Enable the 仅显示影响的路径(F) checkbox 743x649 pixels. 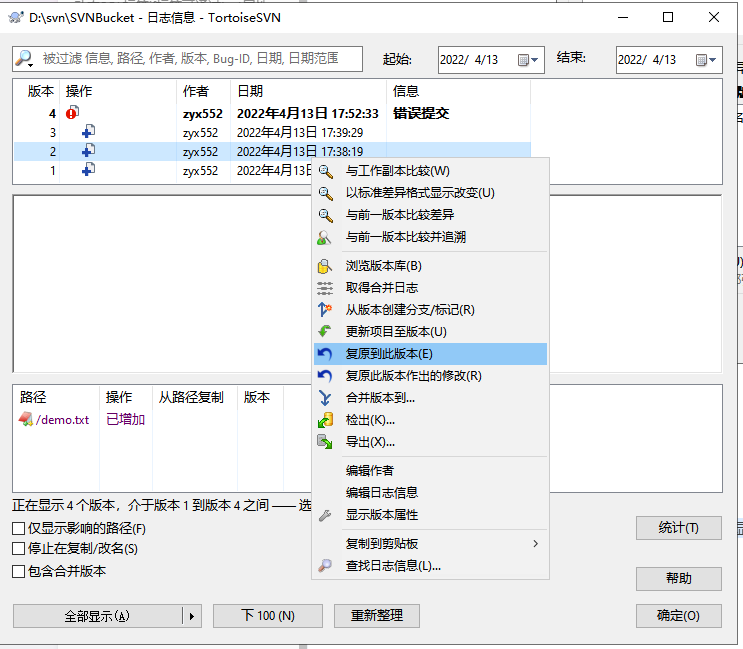18,528
